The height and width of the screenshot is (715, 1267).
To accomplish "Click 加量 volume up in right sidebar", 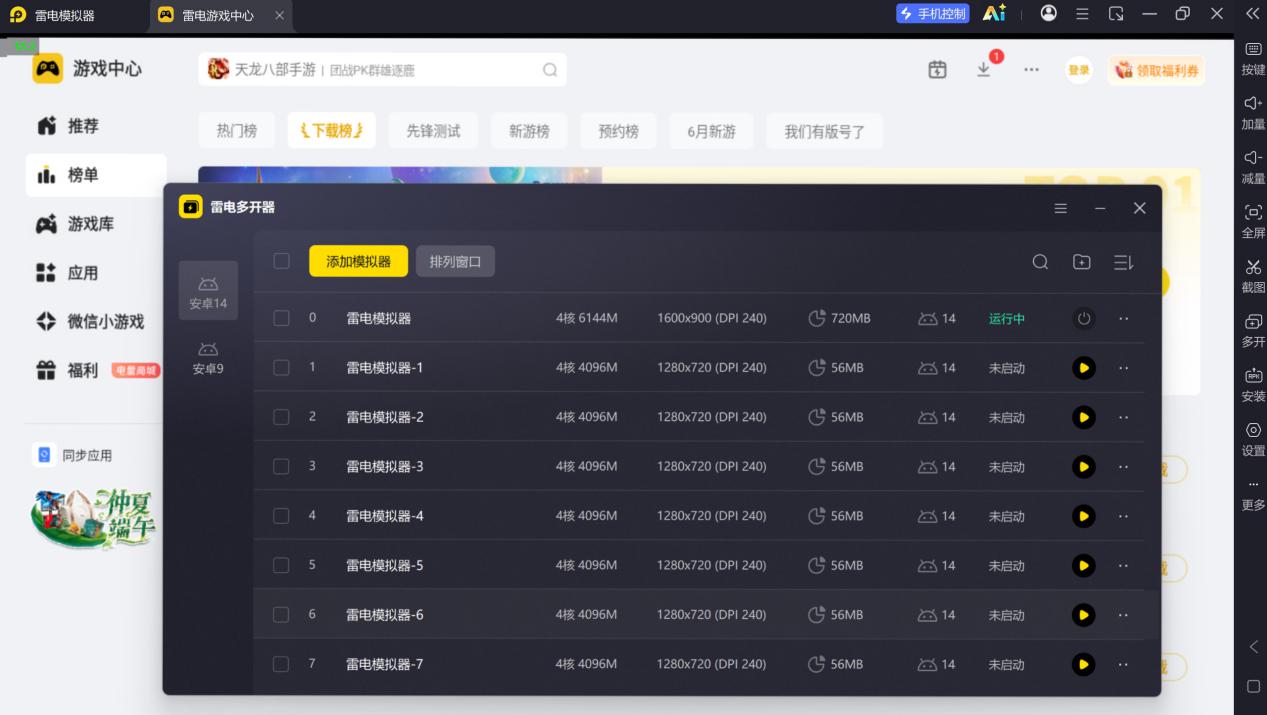I will 1253,112.
